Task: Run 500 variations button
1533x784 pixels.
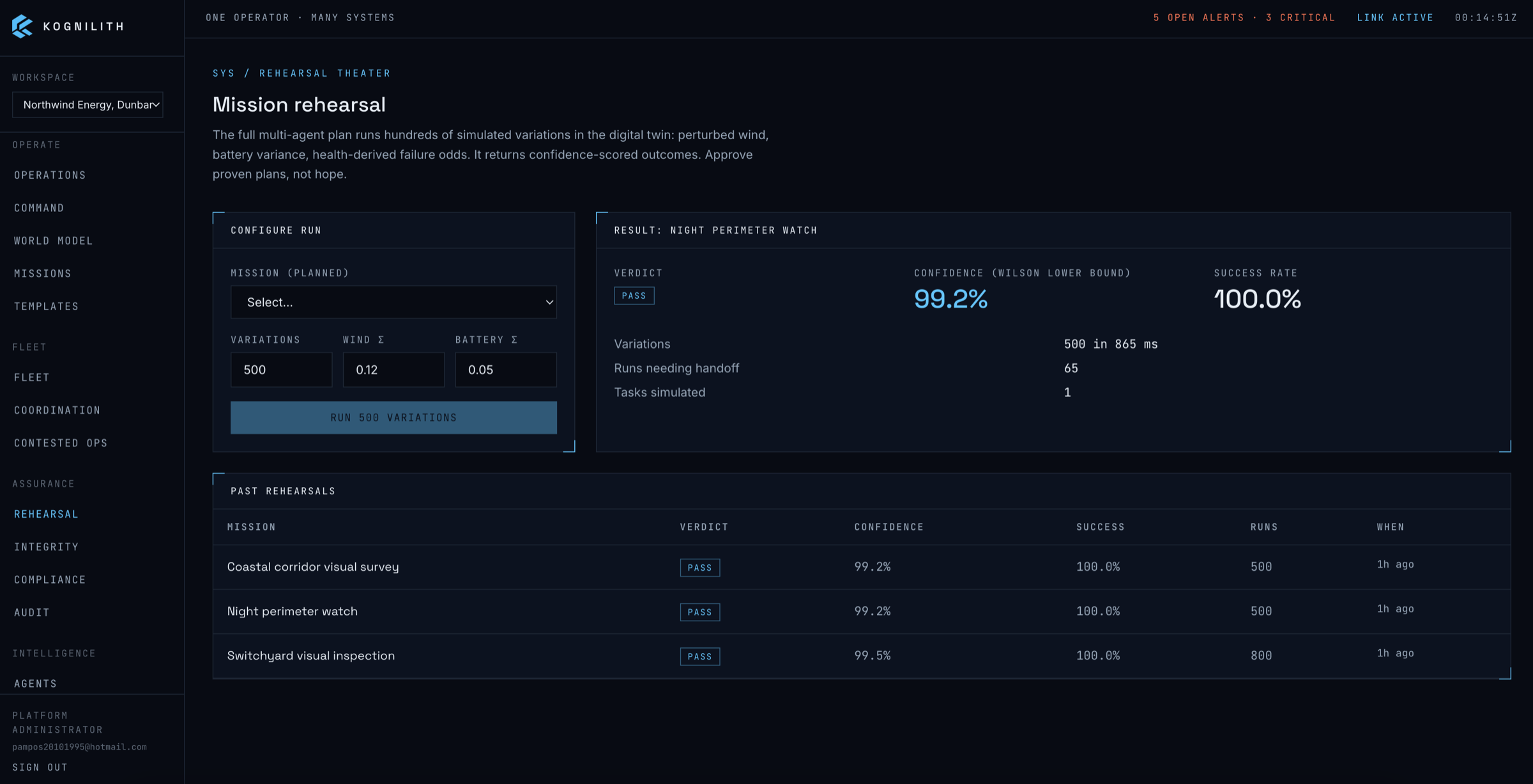Action: [393, 418]
